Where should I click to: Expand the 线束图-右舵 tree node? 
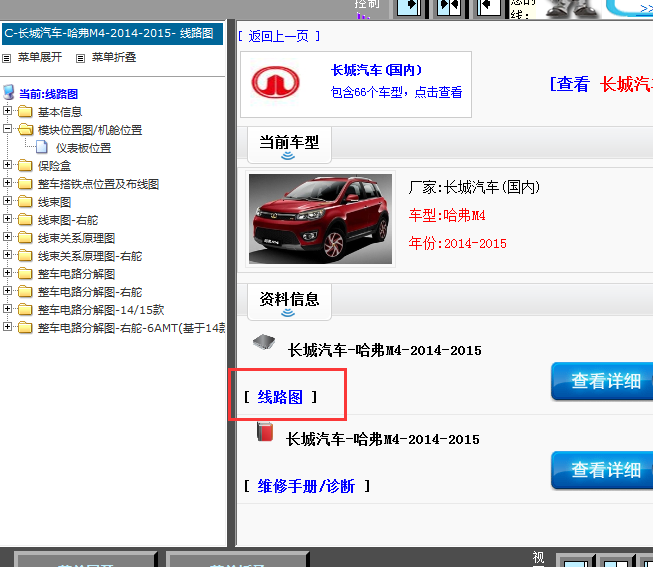click(x=7, y=218)
